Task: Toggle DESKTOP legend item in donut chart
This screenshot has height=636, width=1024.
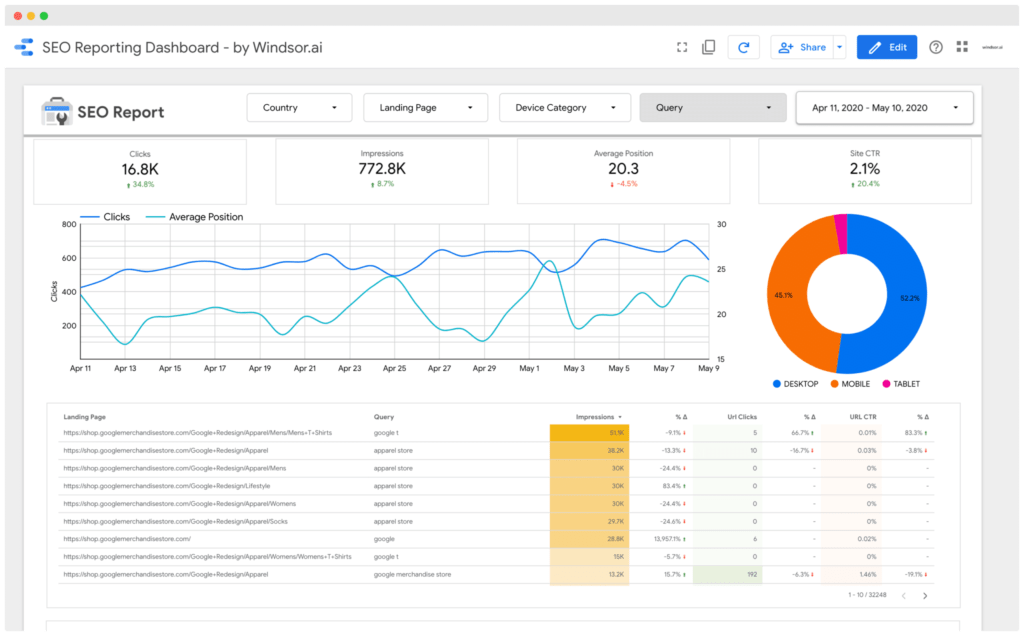Action: pos(795,384)
